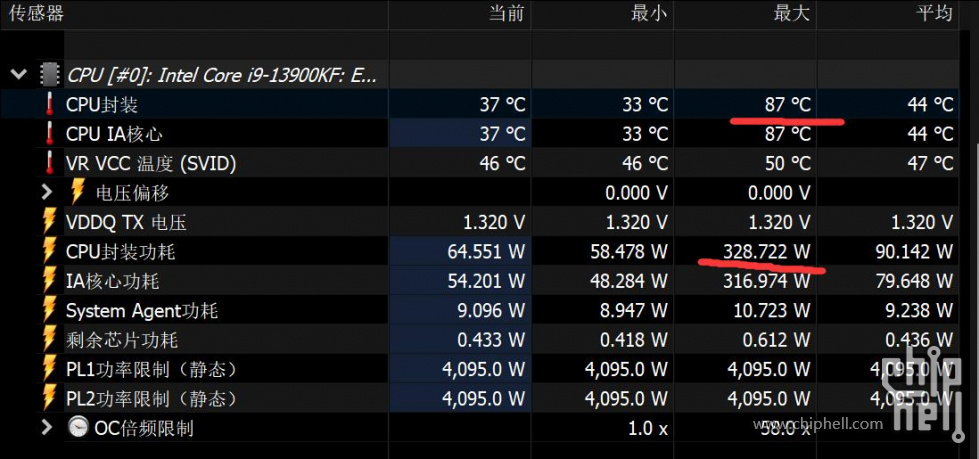
Task: Click the lightning icon for PL2功率限制
Action: point(50,398)
